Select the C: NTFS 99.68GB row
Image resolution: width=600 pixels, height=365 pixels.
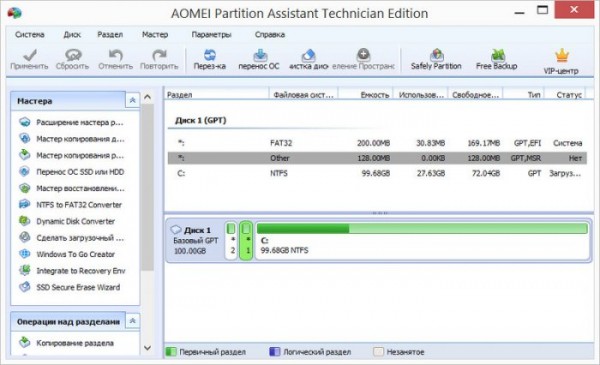tap(377, 173)
